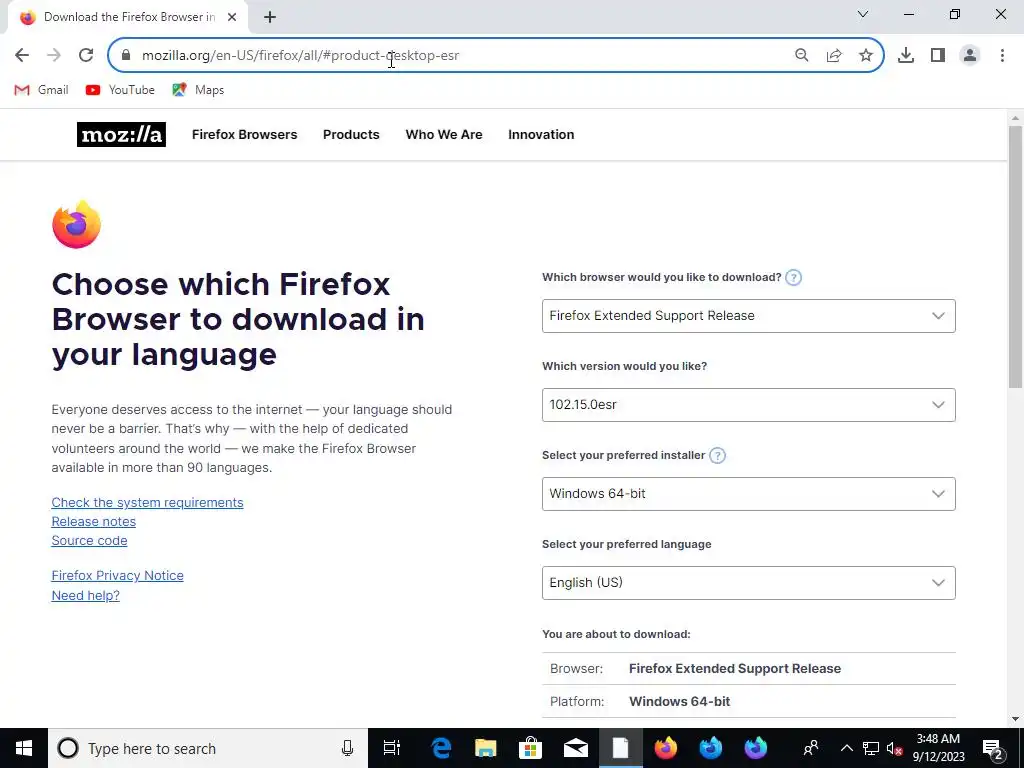The height and width of the screenshot is (768, 1024).
Task: Open the Windows Start menu
Action: [x=24, y=748]
